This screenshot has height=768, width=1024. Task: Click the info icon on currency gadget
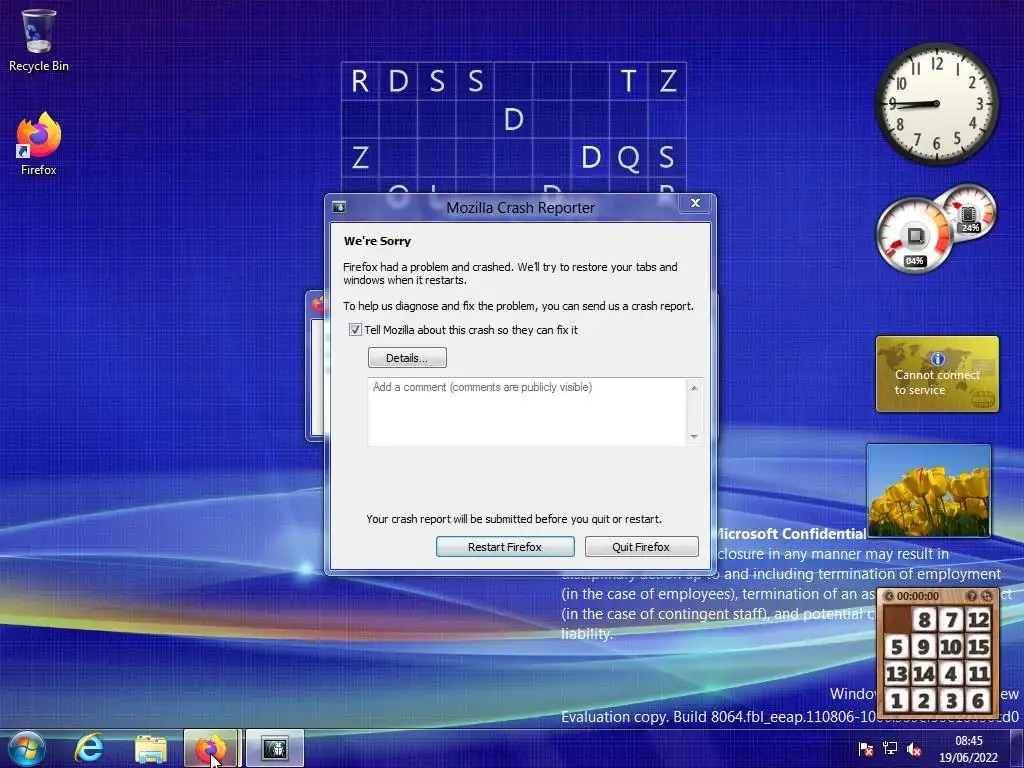(x=938, y=359)
